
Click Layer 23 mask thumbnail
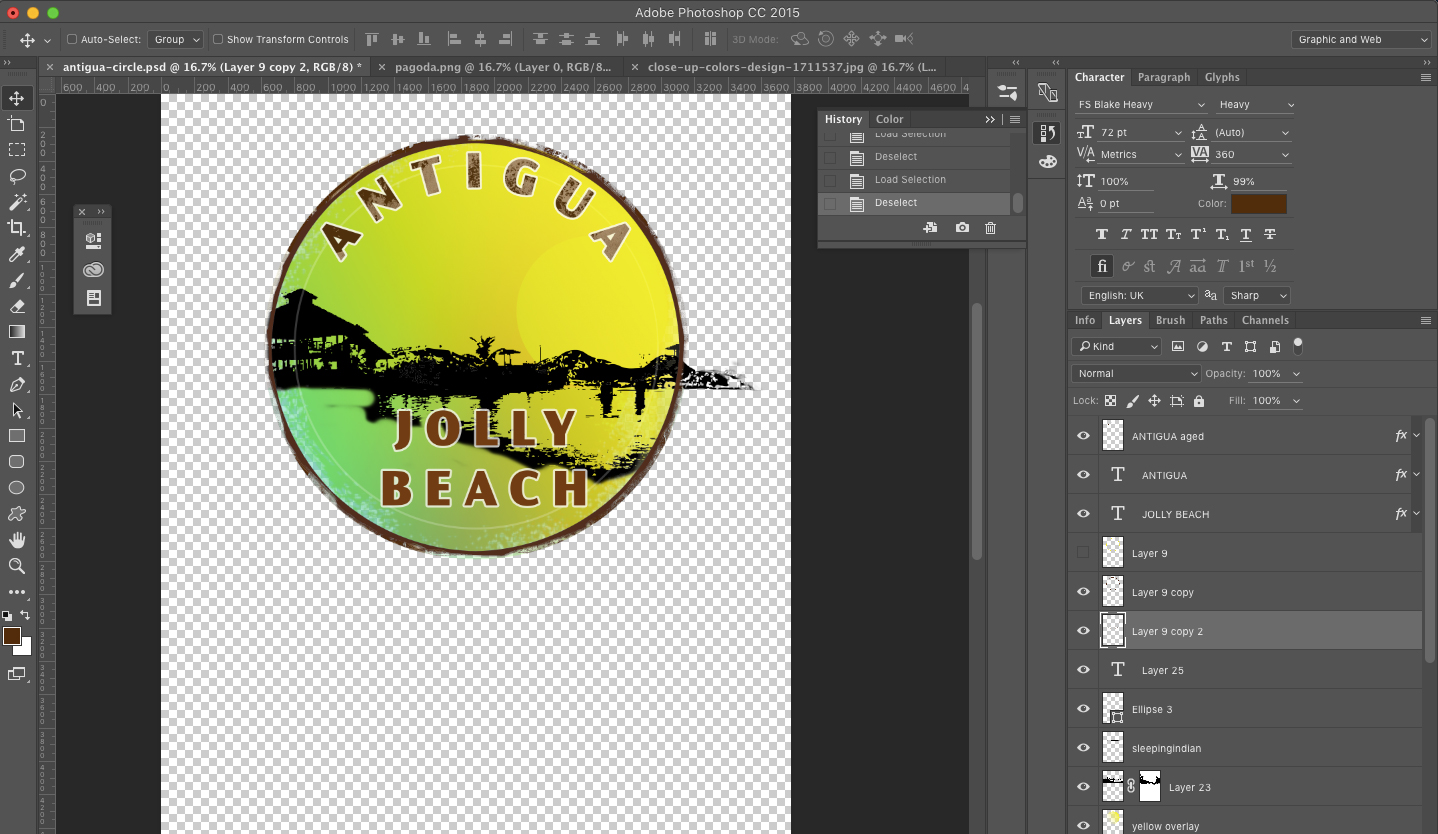point(1150,787)
